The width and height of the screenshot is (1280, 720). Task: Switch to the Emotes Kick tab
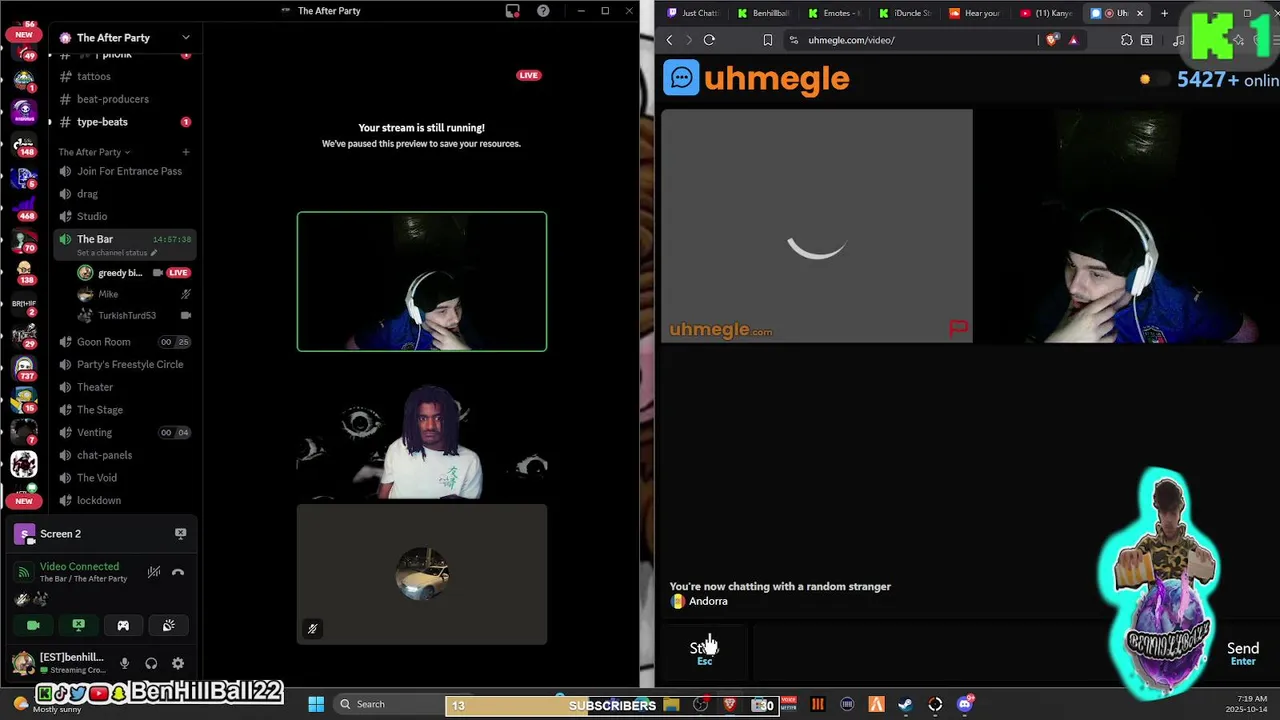click(x=835, y=13)
